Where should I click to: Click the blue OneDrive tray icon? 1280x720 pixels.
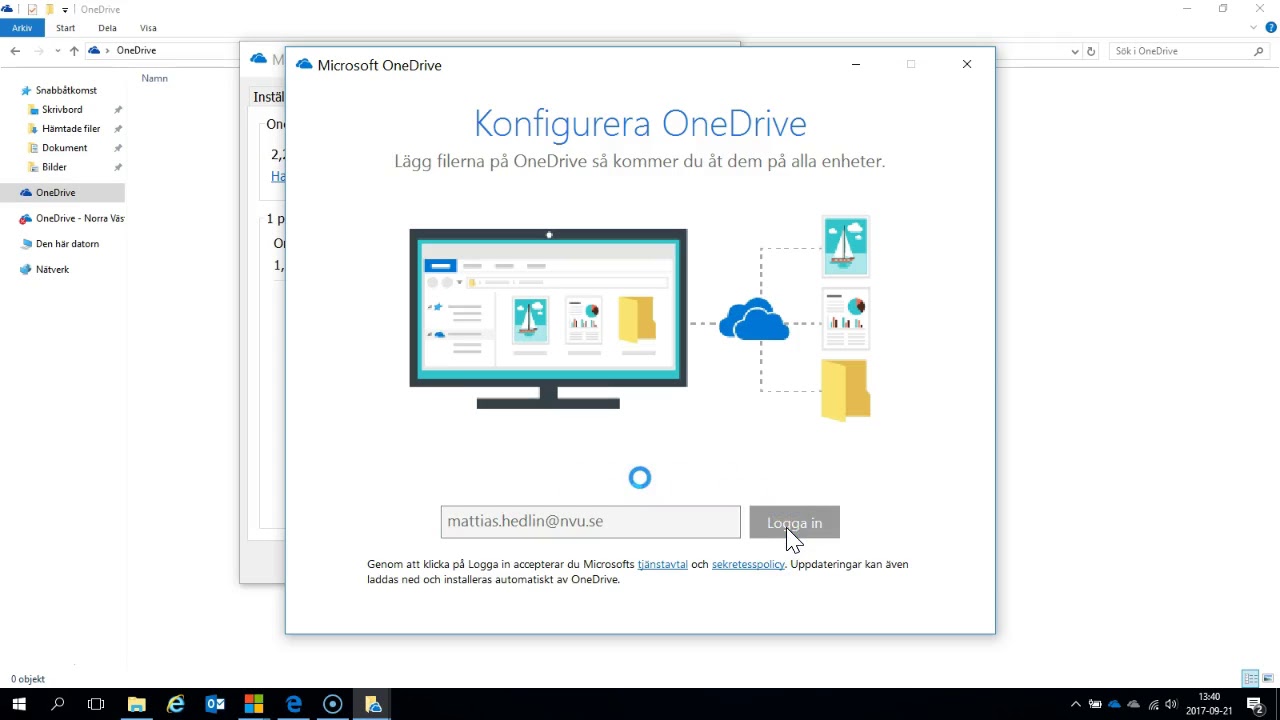[x=1114, y=704]
